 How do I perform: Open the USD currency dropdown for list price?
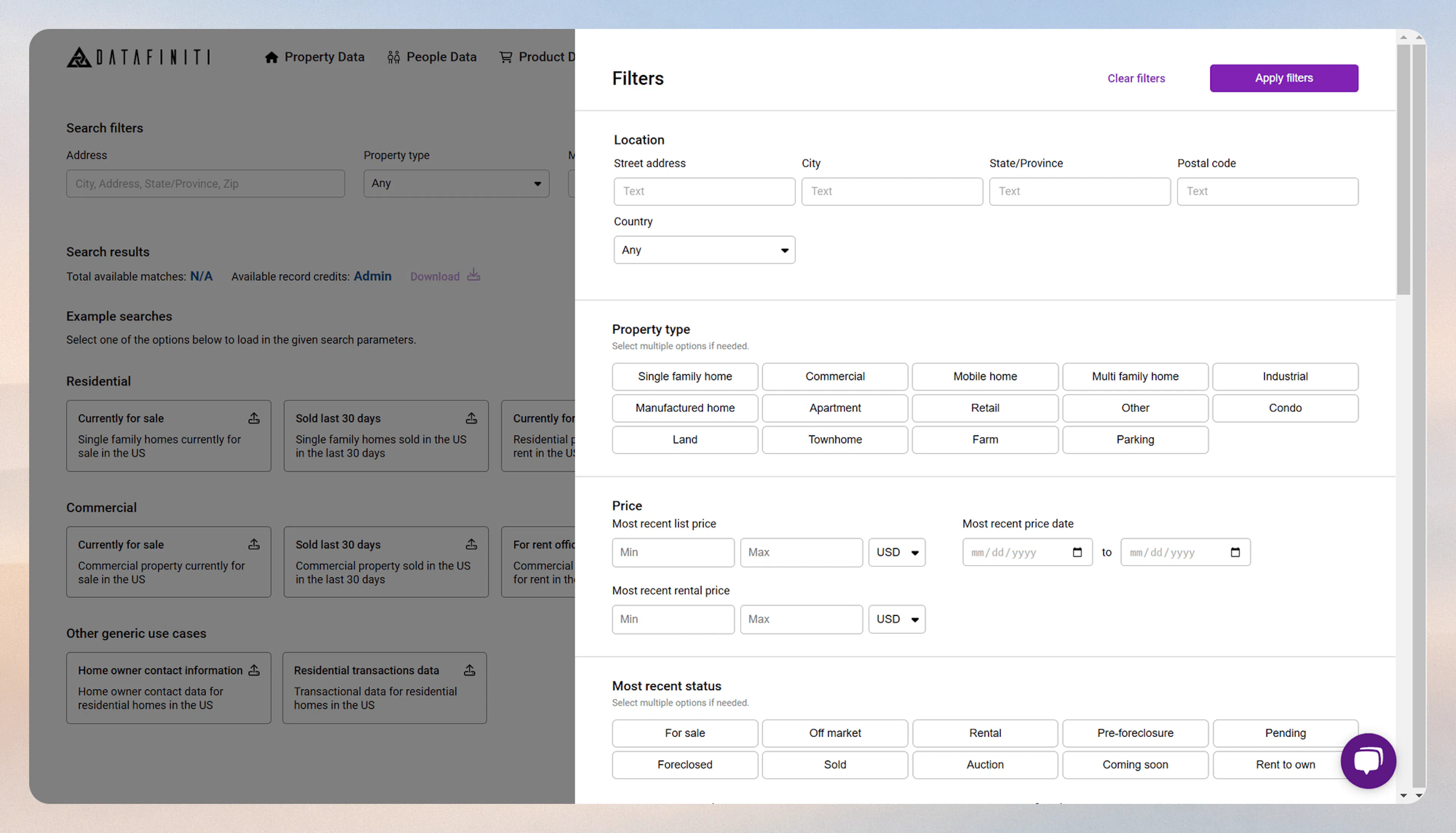click(896, 552)
